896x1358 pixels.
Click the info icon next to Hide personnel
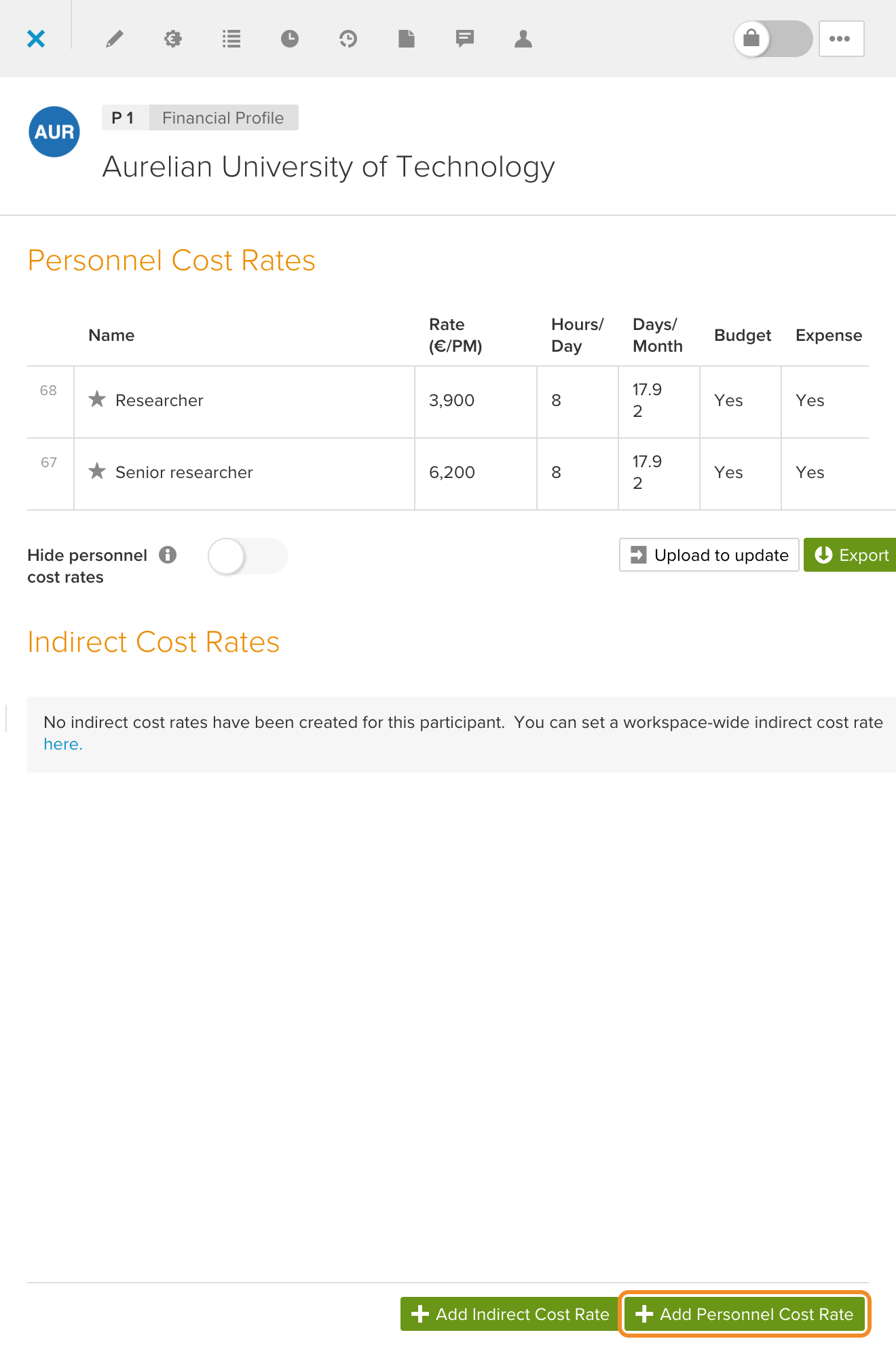coord(168,555)
